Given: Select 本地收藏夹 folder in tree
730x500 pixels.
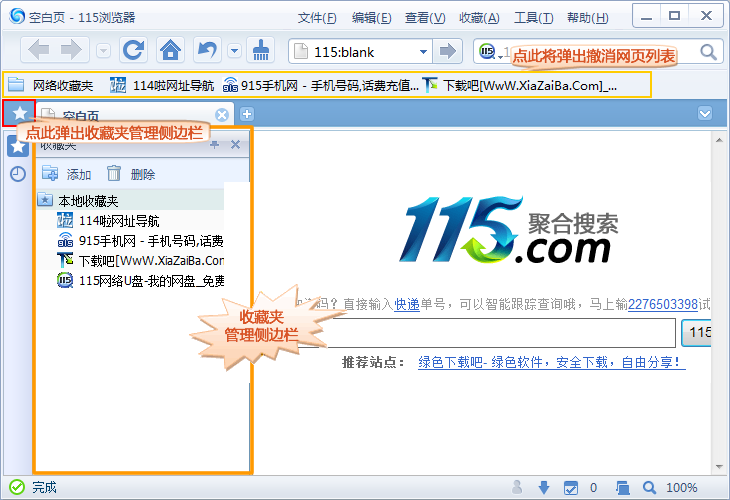Looking at the screenshot, I should 130,201.
